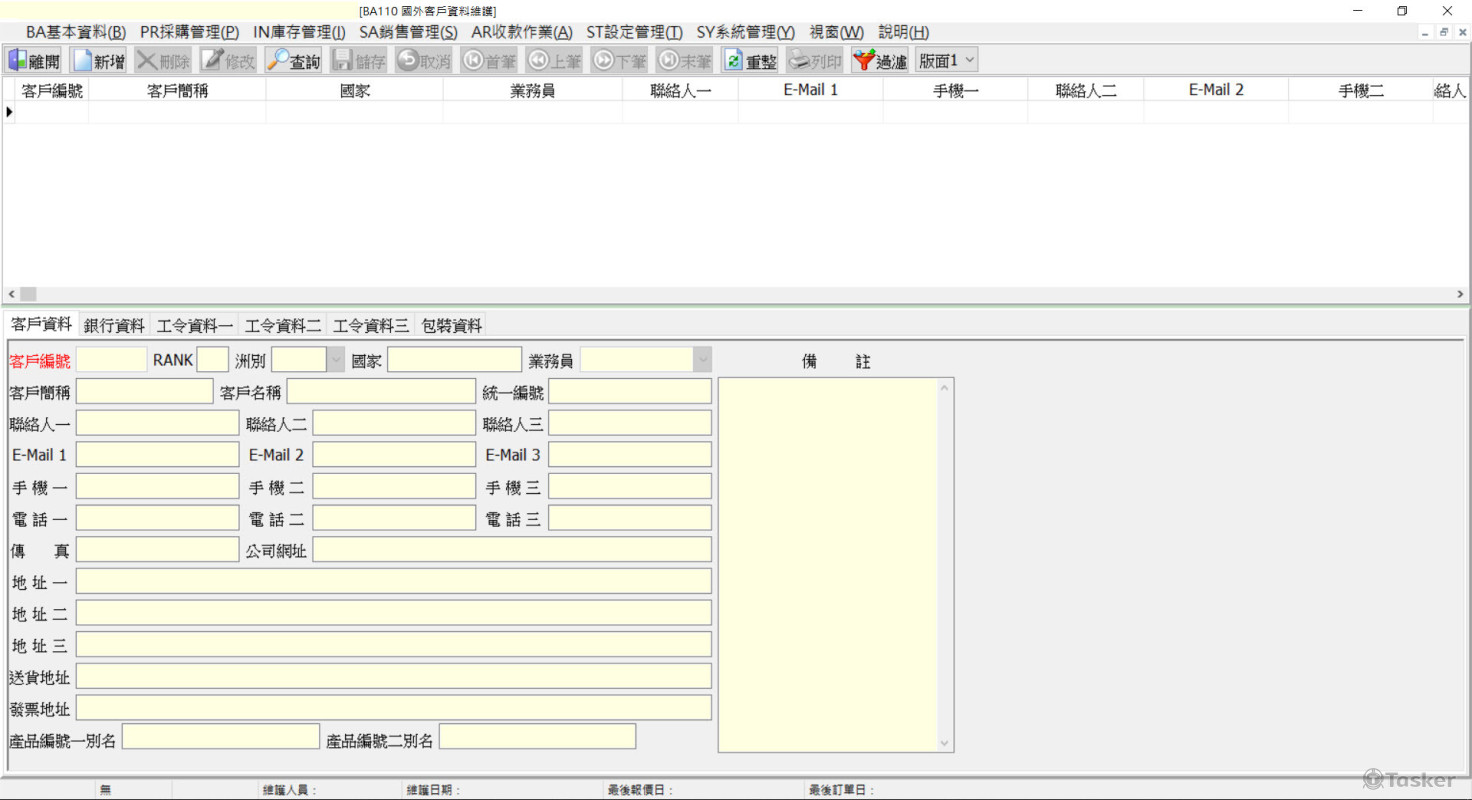Click the grid horizontal scrollbar right arrow
1472x800 pixels.
1460,294
